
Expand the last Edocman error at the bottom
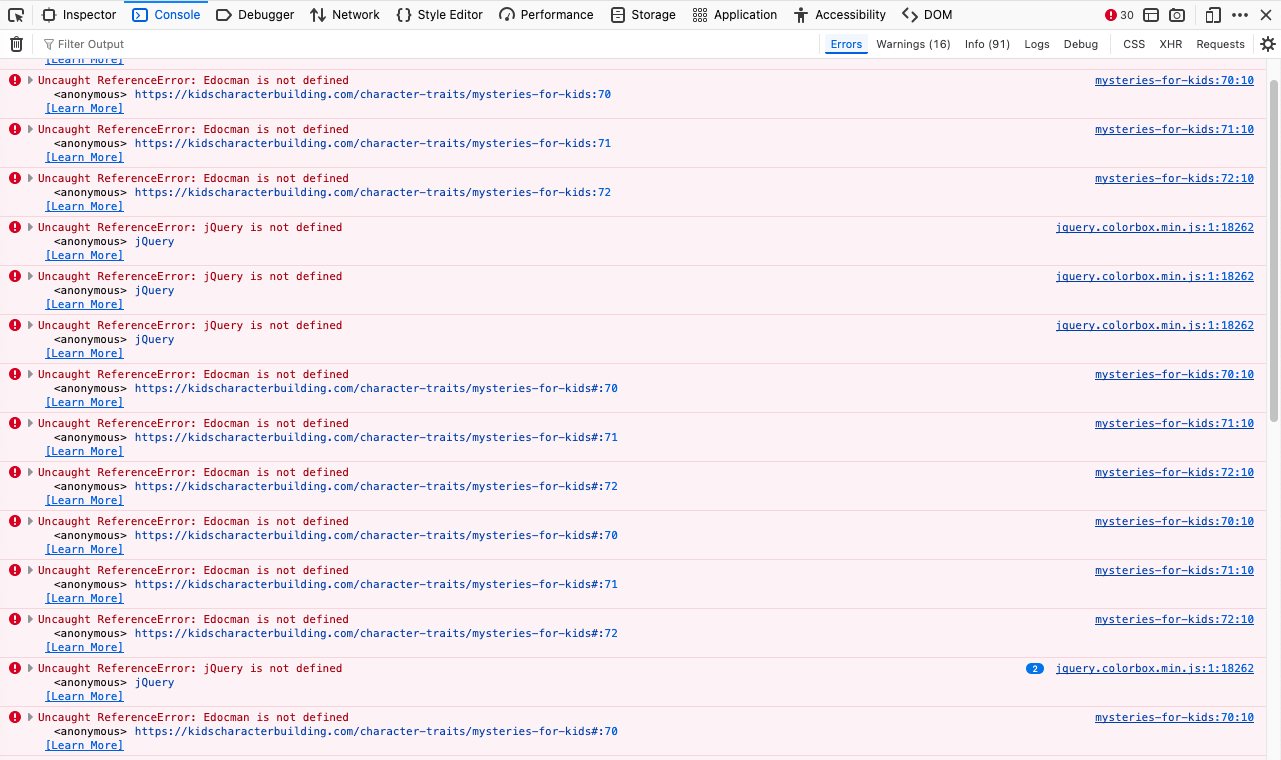click(x=31, y=717)
